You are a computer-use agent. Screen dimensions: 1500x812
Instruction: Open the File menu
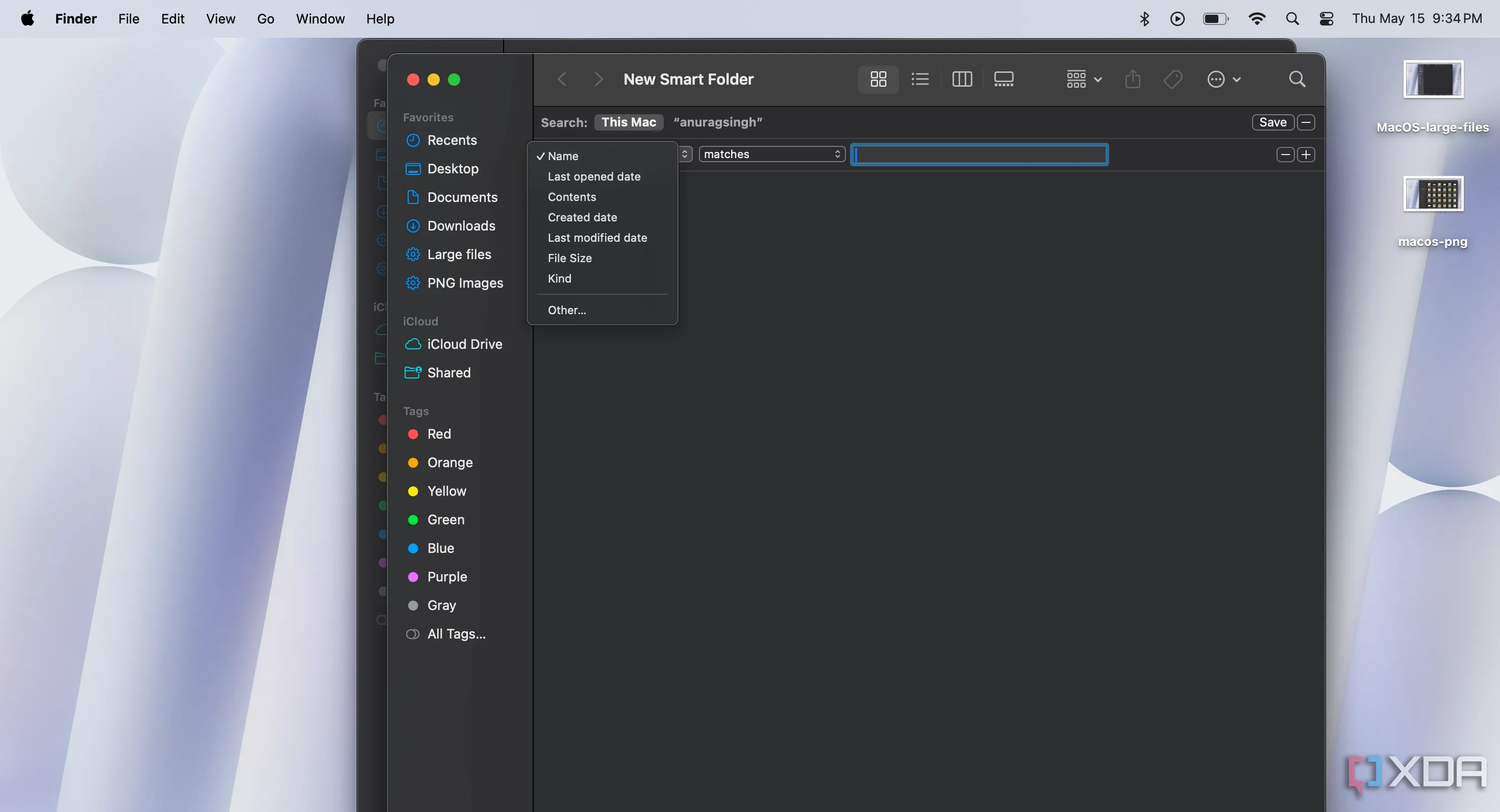point(129,19)
